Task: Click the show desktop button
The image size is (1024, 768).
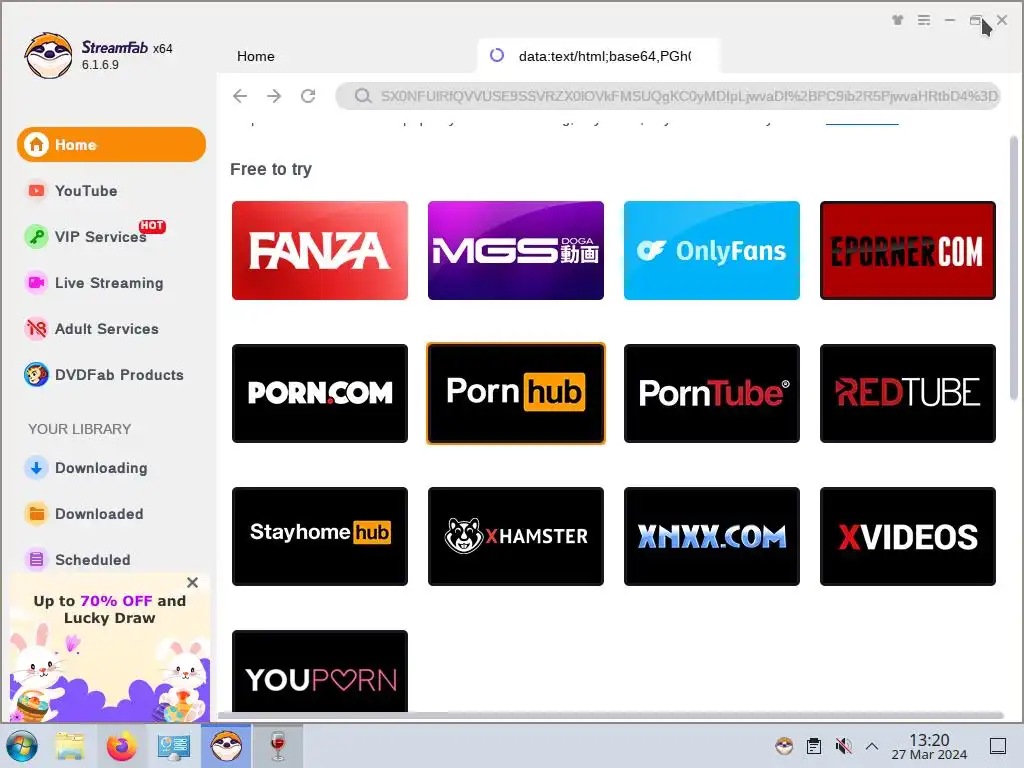Action: (998, 746)
